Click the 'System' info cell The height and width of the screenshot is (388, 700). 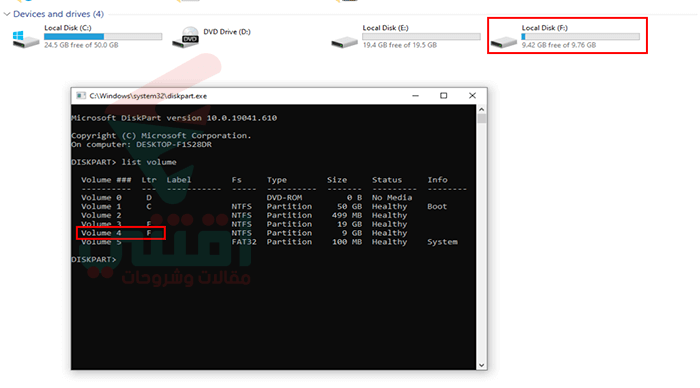point(442,242)
